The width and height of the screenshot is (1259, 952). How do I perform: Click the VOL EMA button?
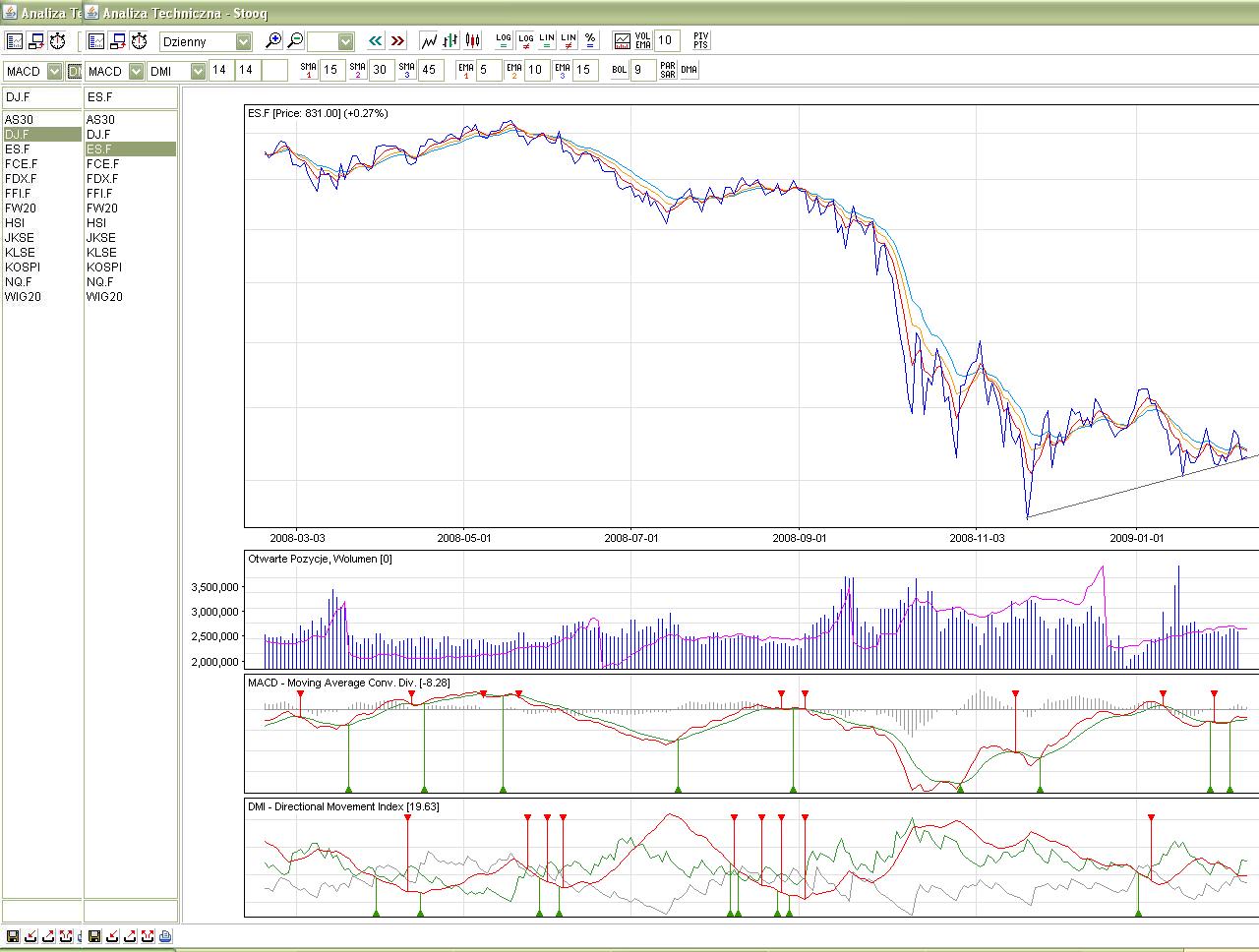click(642, 41)
